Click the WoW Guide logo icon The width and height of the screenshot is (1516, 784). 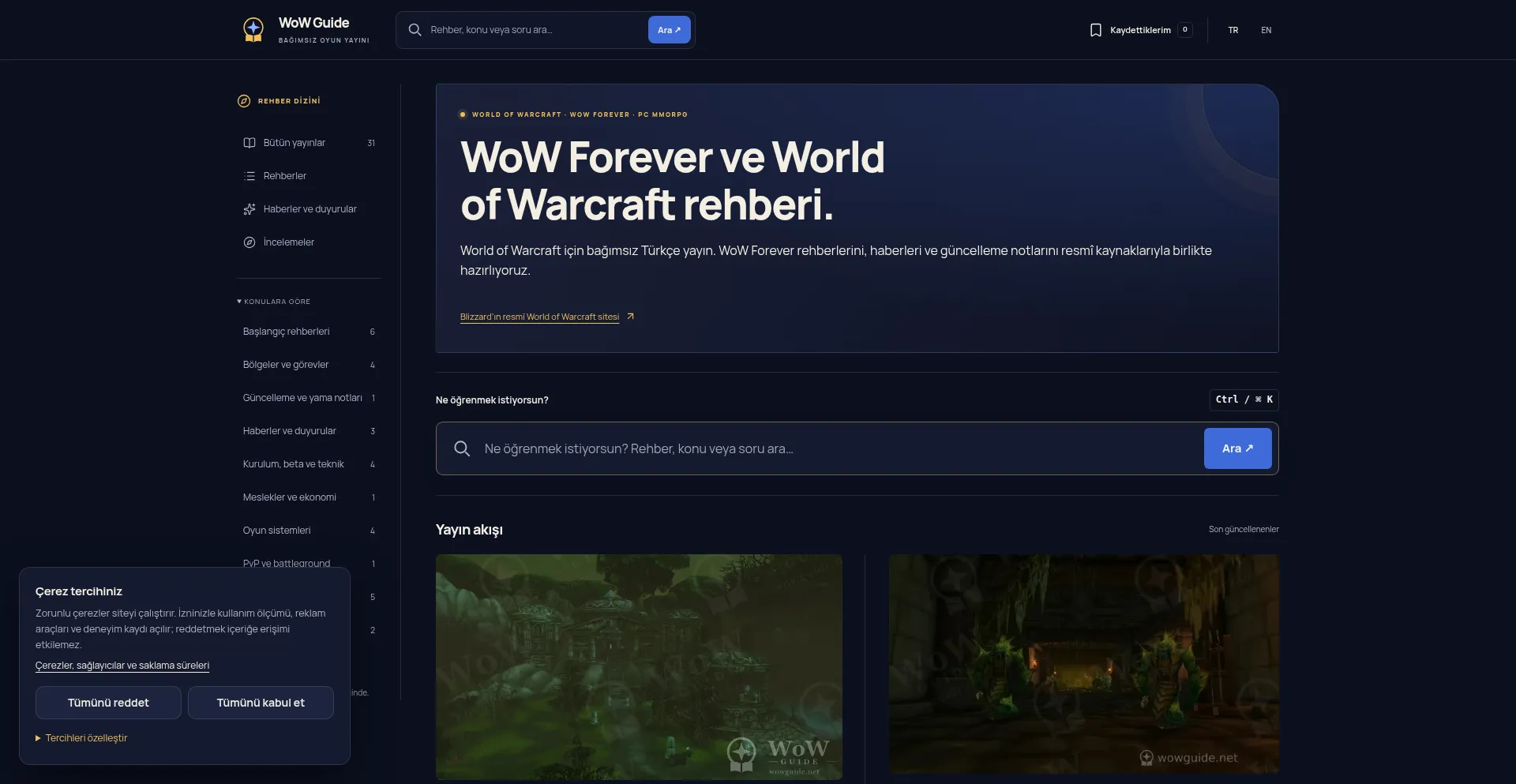pos(253,30)
